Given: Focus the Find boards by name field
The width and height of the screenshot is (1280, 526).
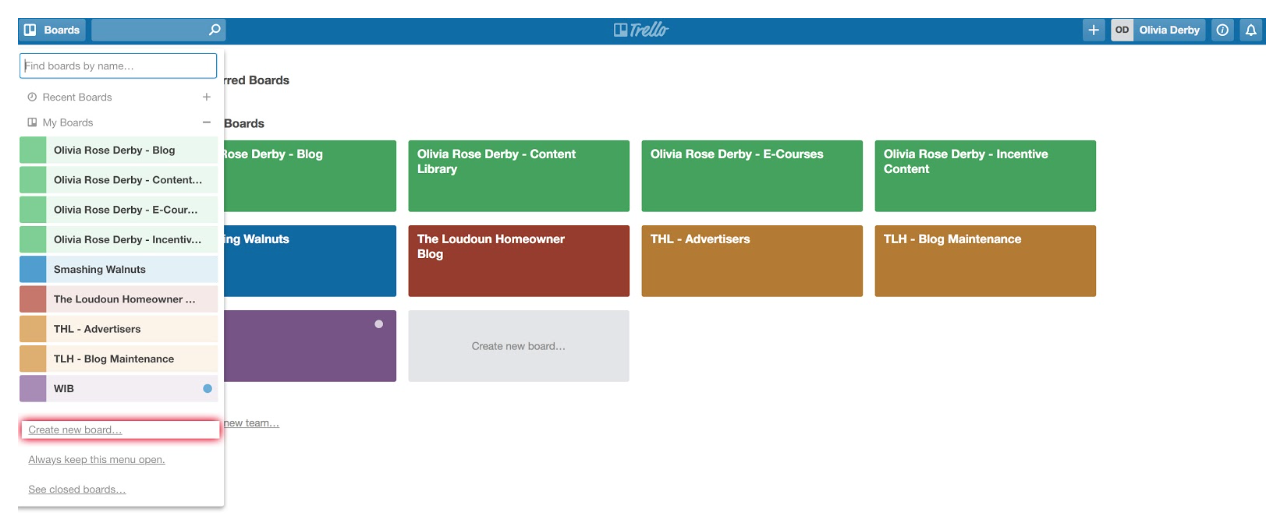Looking at the screenshot, I should 118,66.
